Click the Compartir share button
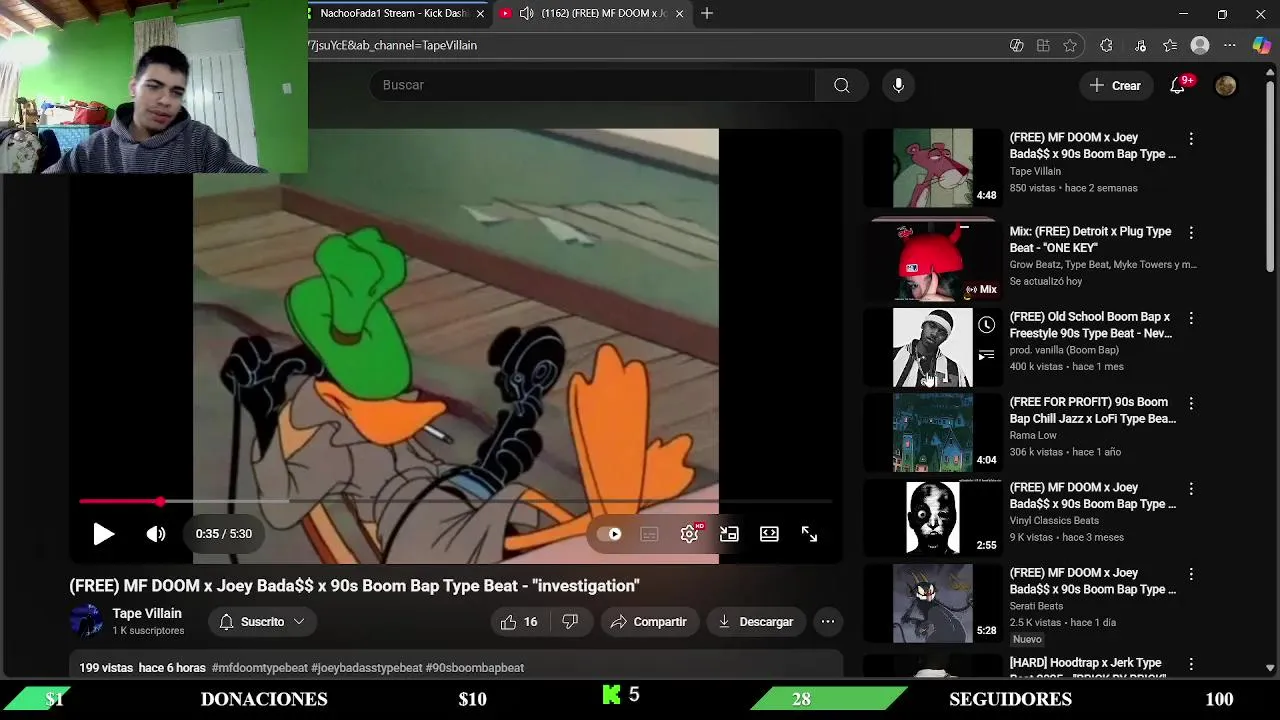 tap(649, 622)
